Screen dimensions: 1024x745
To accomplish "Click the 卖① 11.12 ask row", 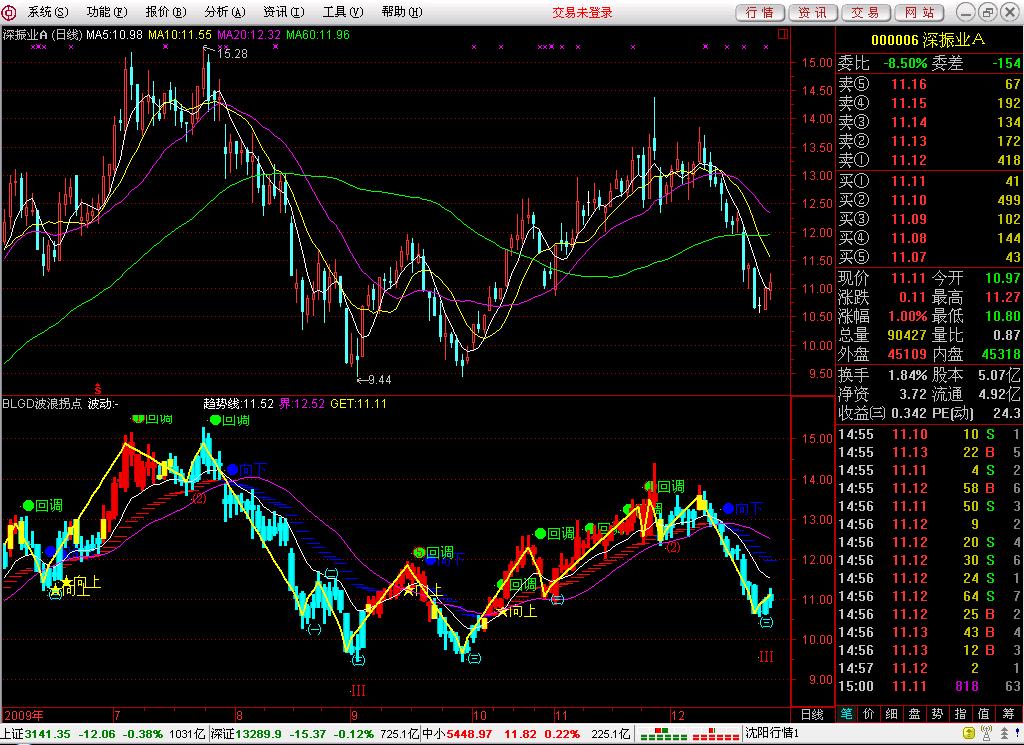I will click(929, 160).
